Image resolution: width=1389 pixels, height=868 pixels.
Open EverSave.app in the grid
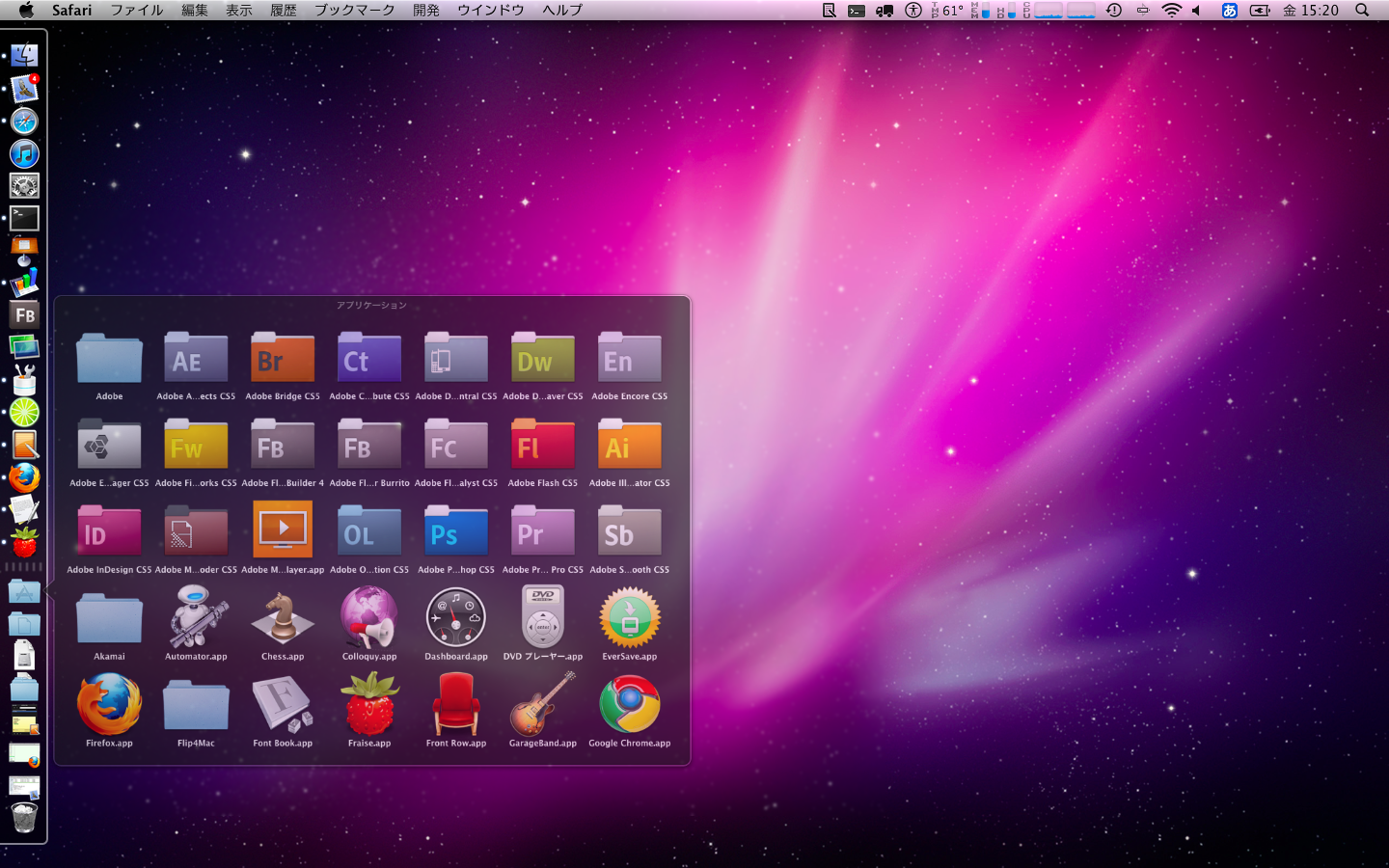pos(630,619)
